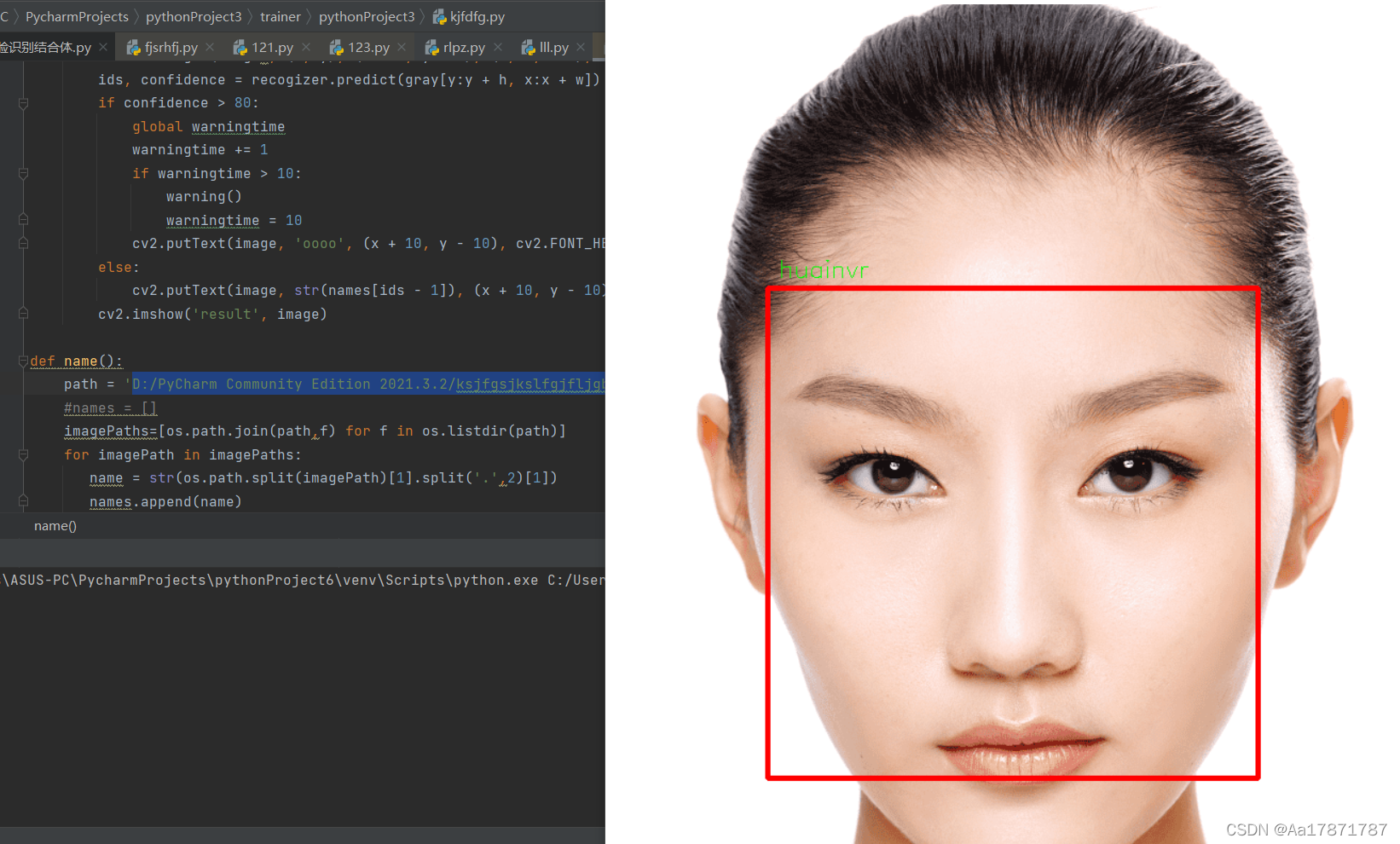Collapse the 'if warningtime > 10' block
The image size is (1400, 844).
point(23,173)
